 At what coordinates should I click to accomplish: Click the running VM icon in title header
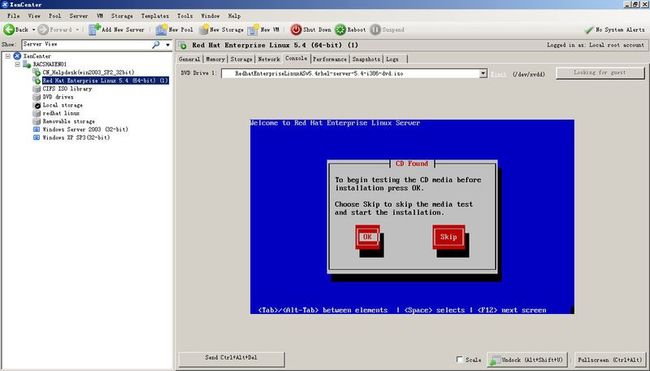184,45
